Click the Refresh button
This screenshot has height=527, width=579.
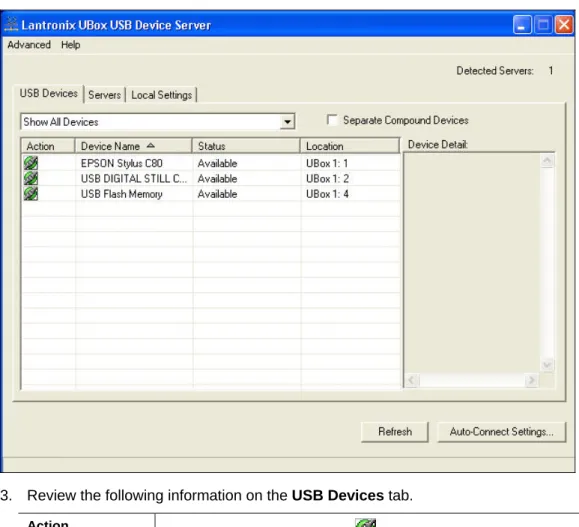click(395, 432)
